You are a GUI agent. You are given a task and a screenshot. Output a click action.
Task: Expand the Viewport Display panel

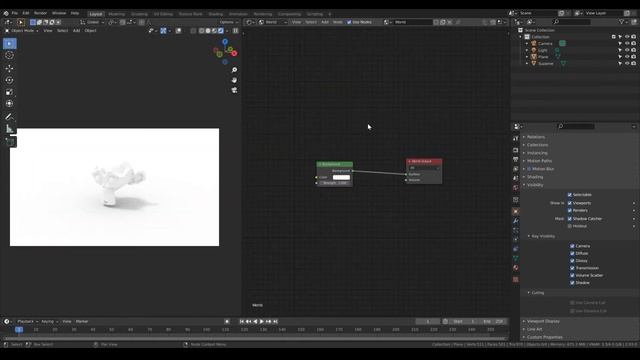pyautogui.click(x=543, y=321)
